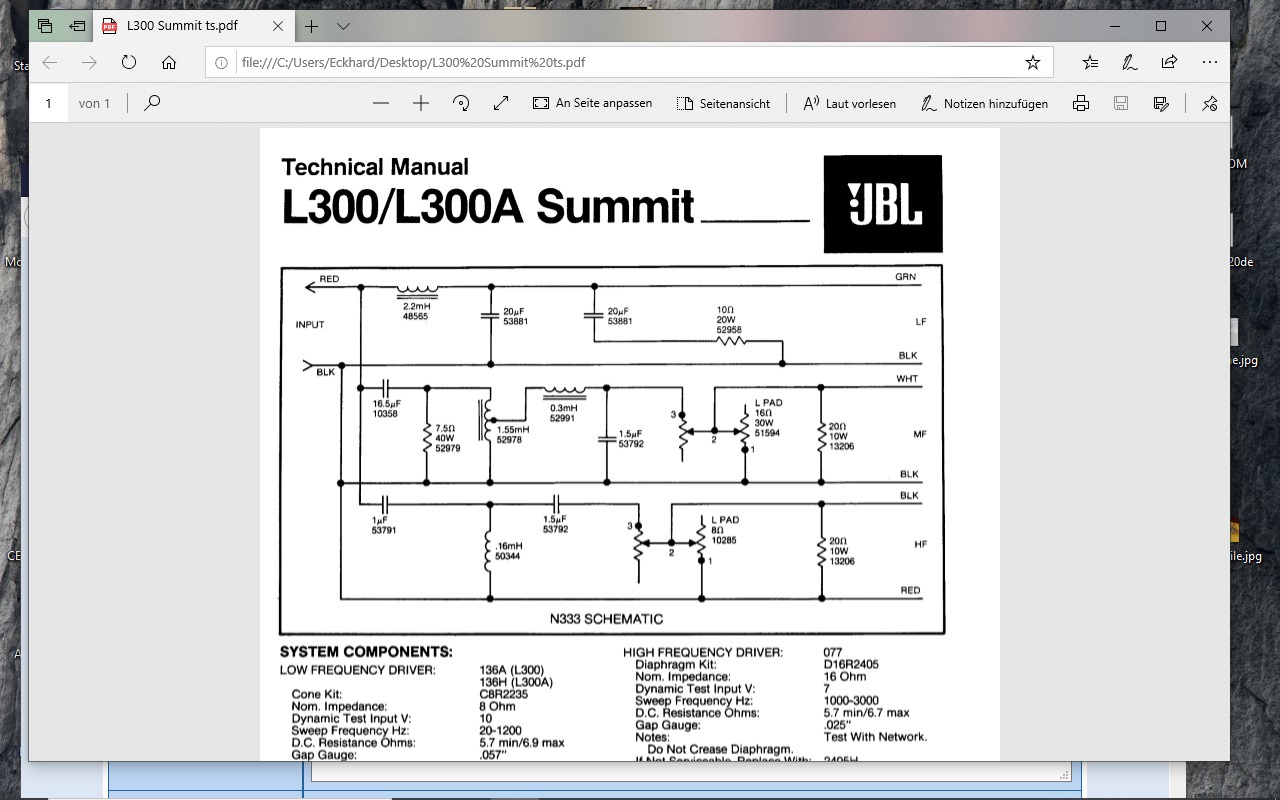Zoom out of the PDF
This screenshot has height=800, width=1280.
[x=380, y=103]
